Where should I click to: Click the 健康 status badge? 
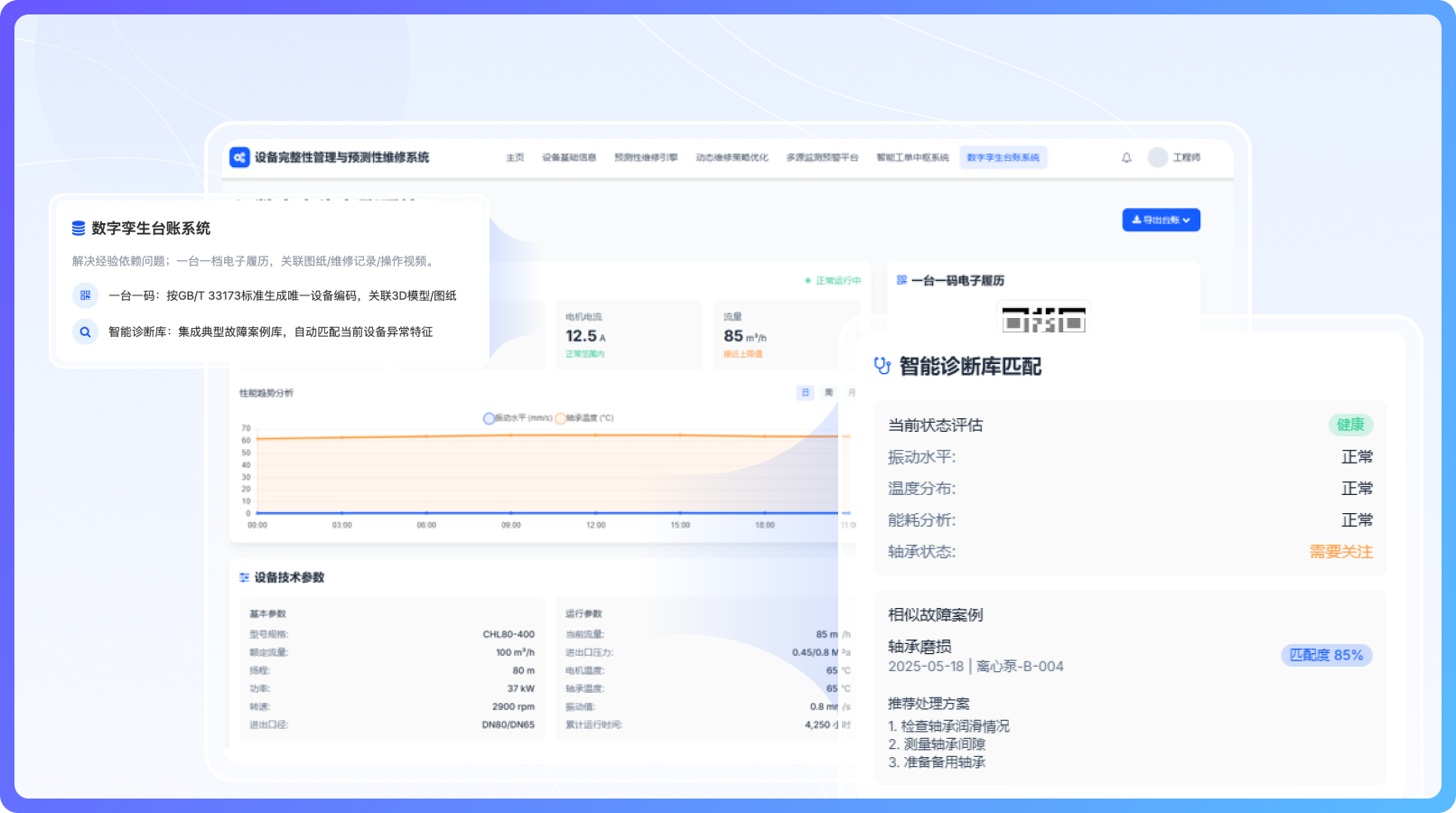(x=1350, y=425)
